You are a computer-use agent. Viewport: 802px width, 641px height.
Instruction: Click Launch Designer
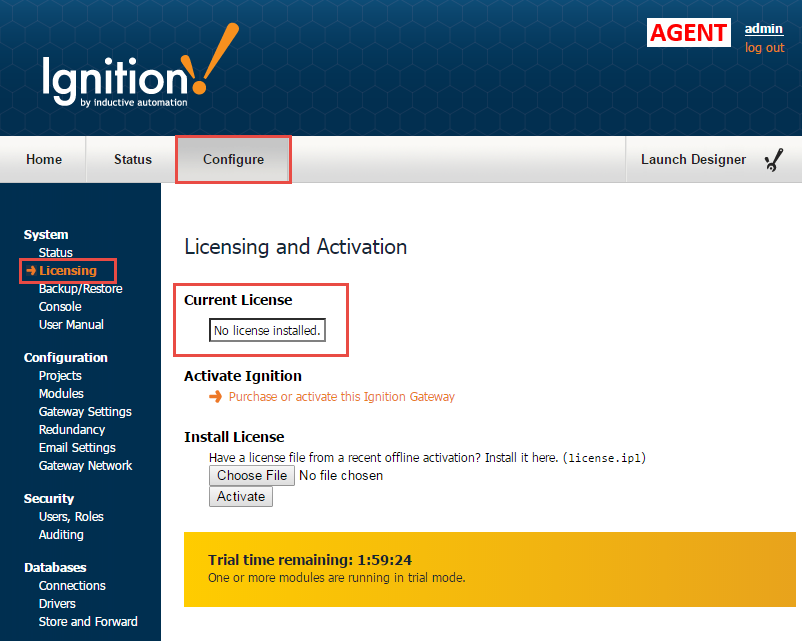(x=693, y=160)
